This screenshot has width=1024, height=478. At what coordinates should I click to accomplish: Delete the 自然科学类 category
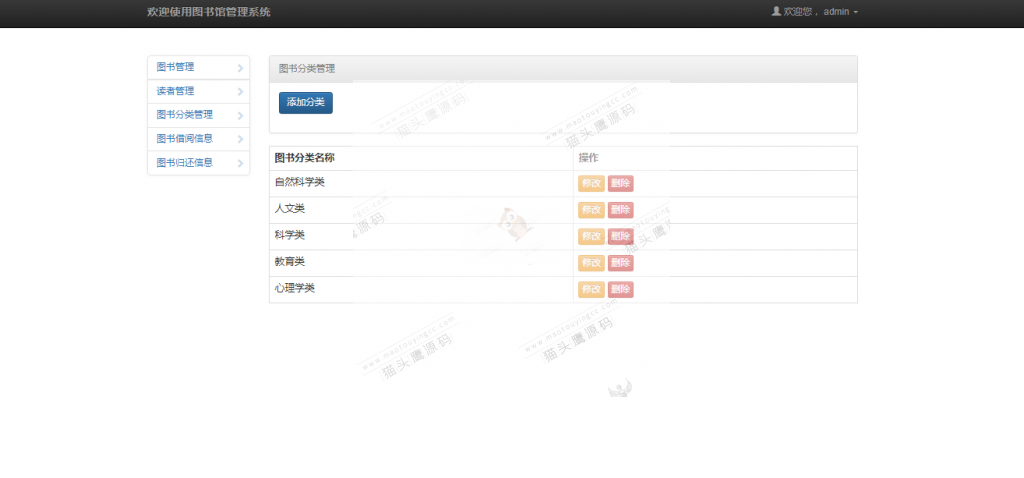(620, 183)
